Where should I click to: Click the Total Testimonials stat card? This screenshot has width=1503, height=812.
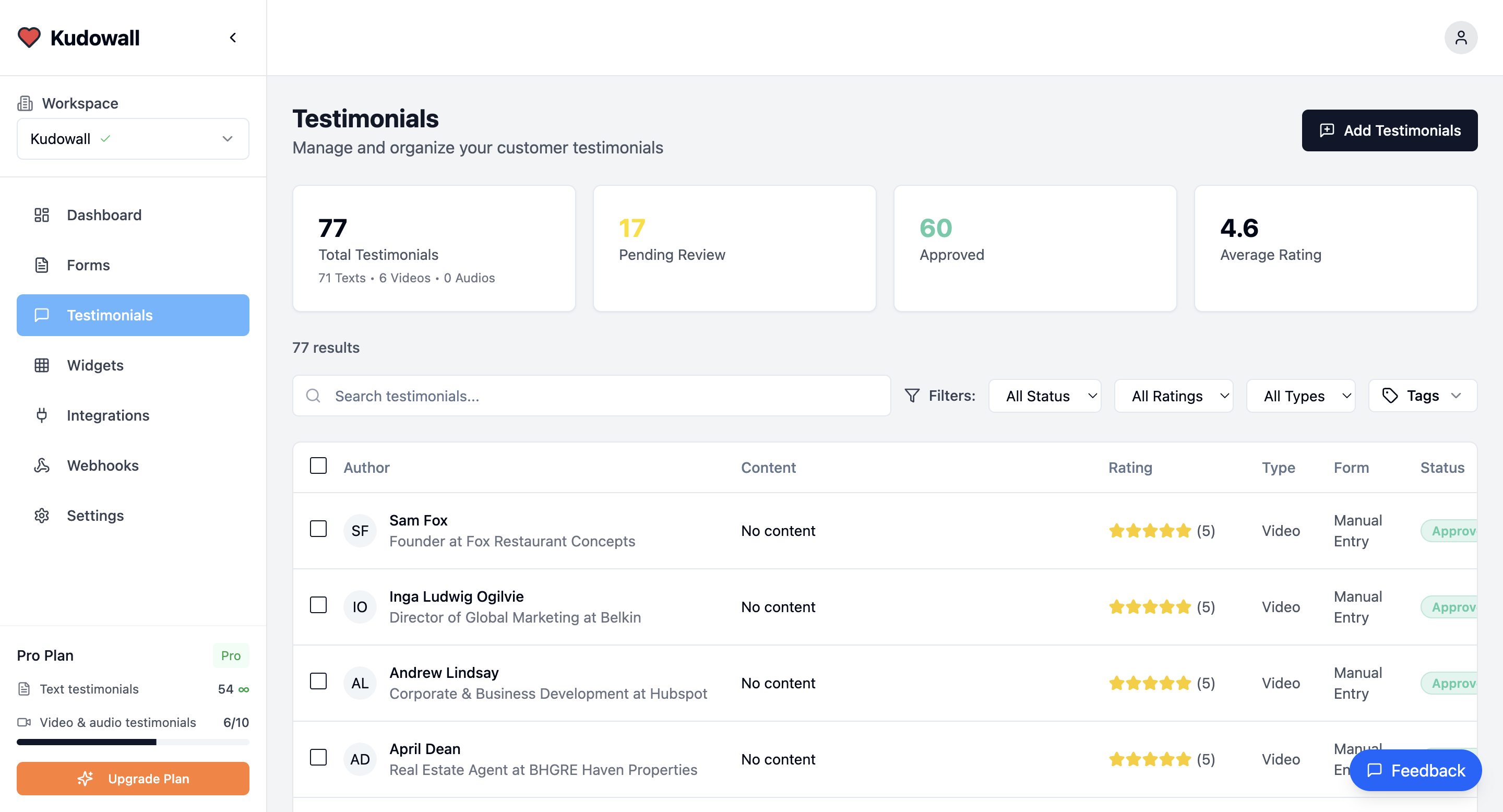click(x=434, y=248)
